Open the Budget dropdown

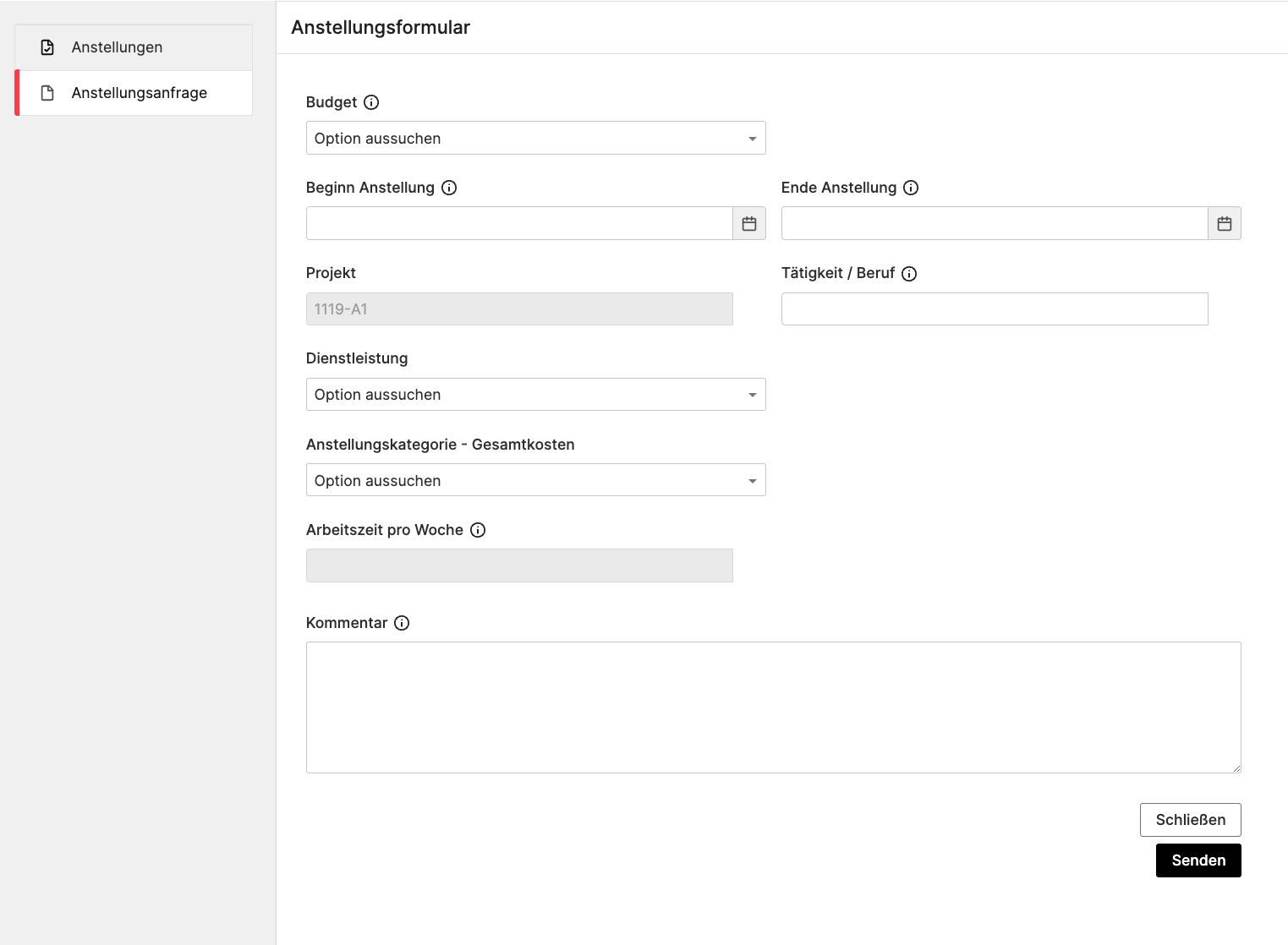536,139
